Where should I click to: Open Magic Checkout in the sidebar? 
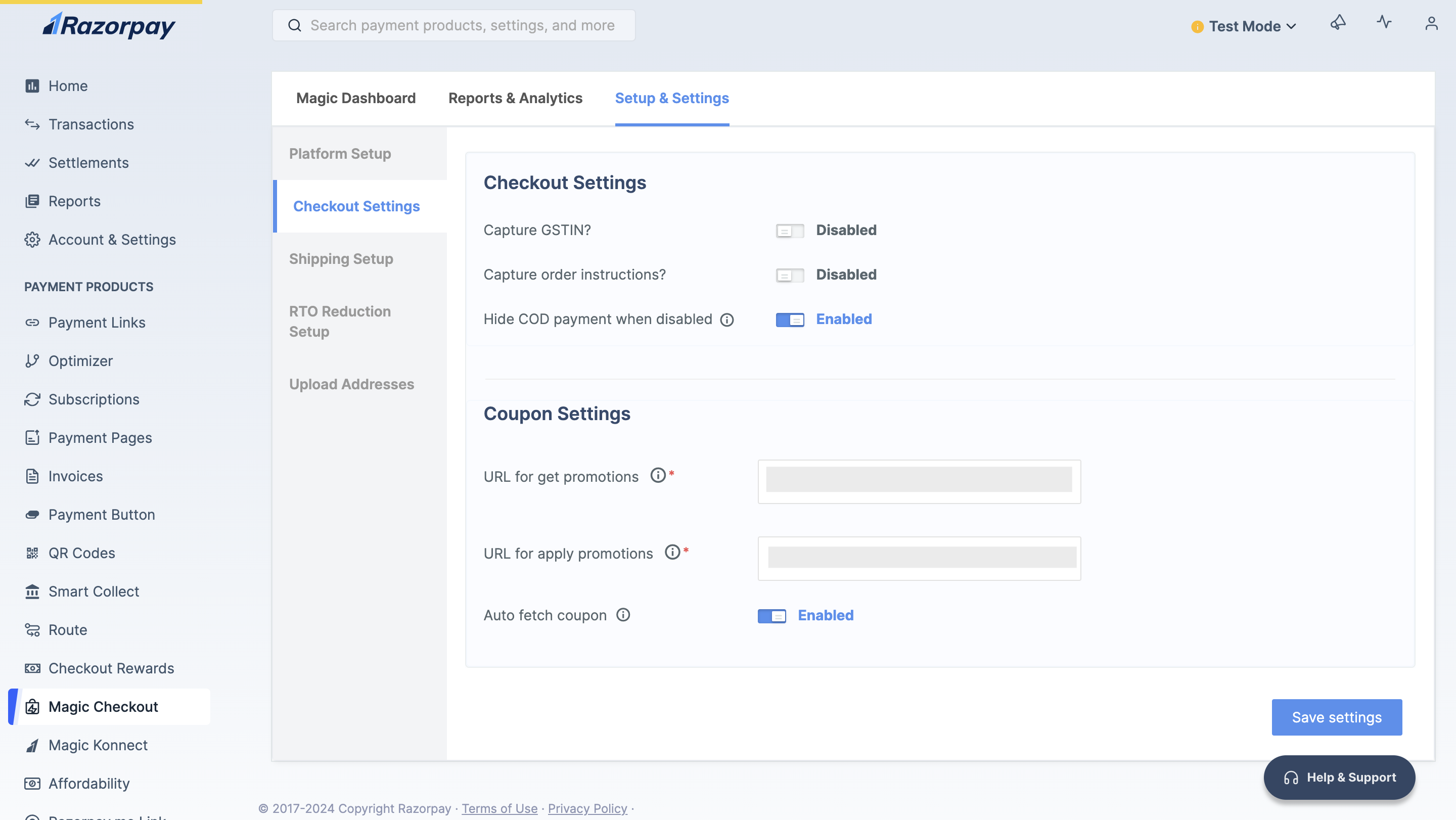click(110, 707)
